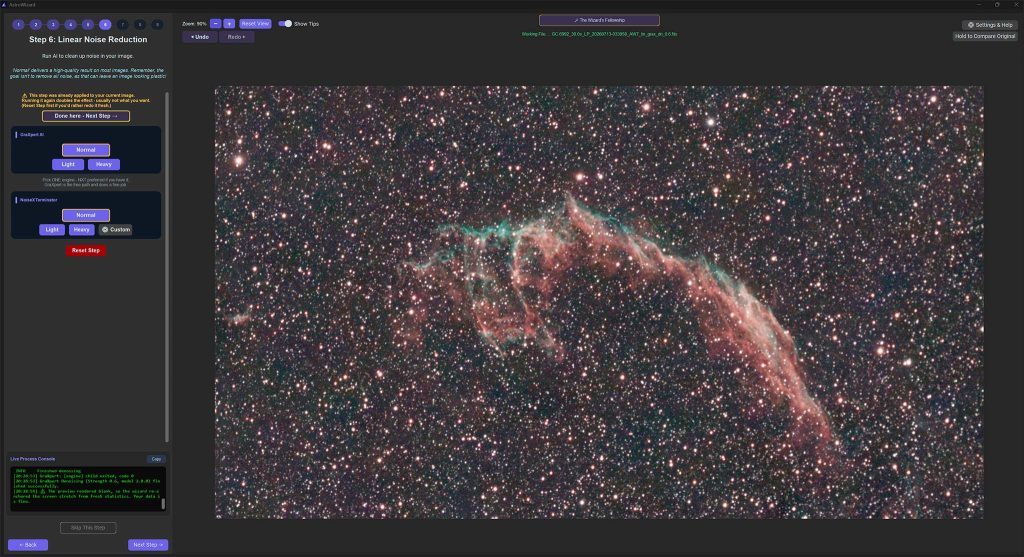Select the highlighted step 6 circle
The width and height of the screenshot is (1024, 557).
pyautogui.click(x=105, y=25)
